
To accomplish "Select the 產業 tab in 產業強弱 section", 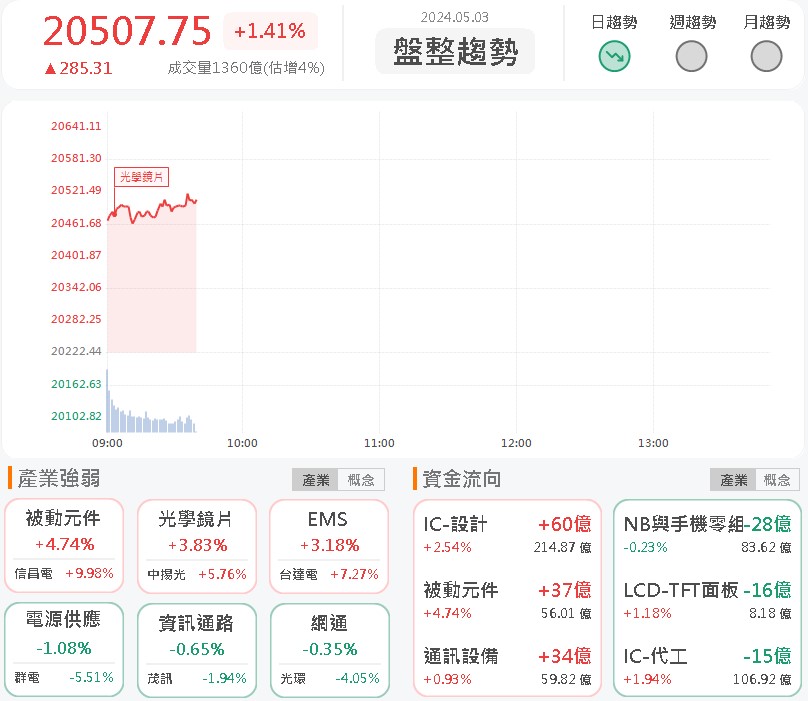I will point(315,480).
